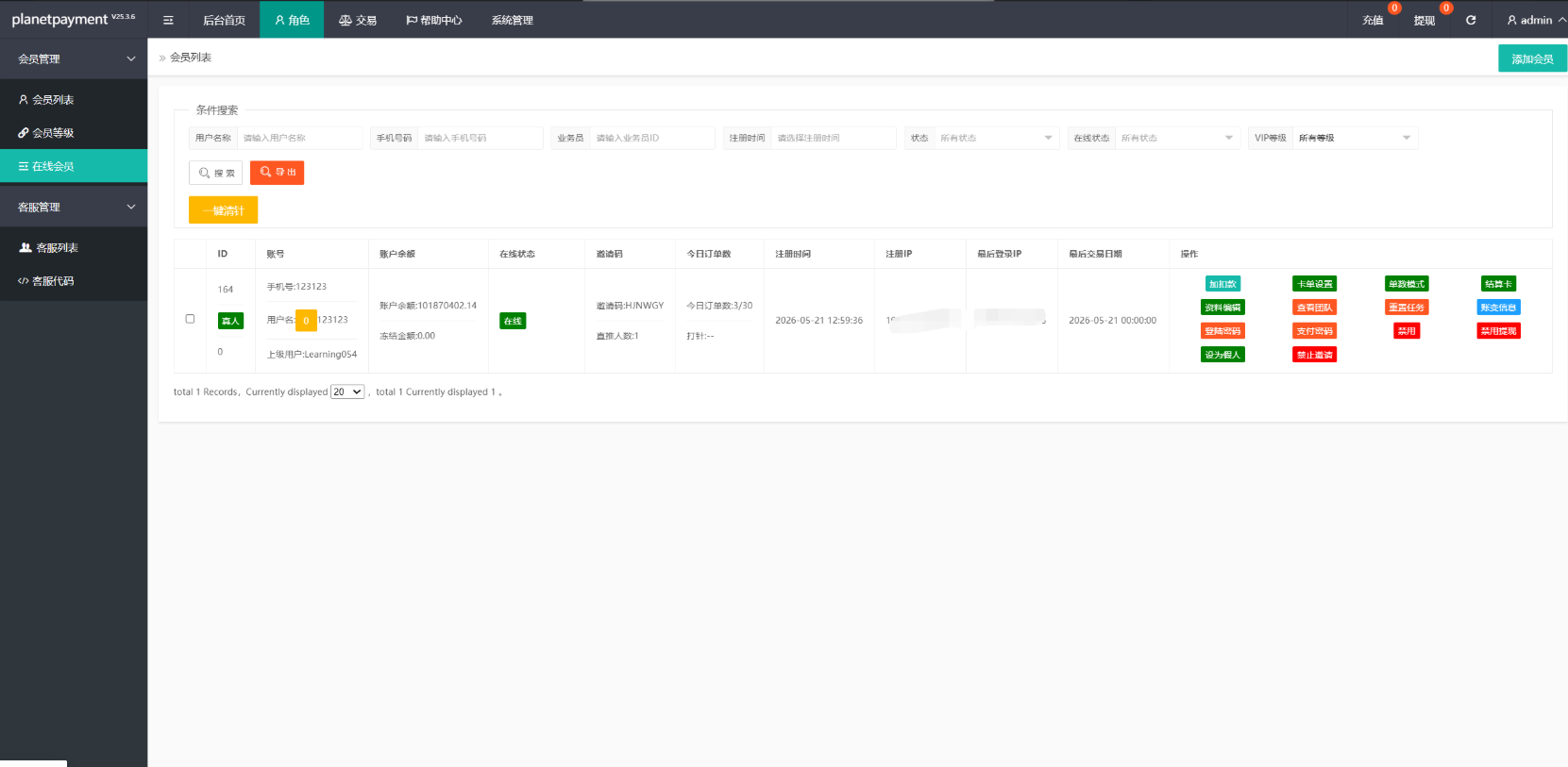Screen dimensions: 1568x767
Task: Click the 账户余额:101870402.14 cell text
Action: click(x=428, y=306)
